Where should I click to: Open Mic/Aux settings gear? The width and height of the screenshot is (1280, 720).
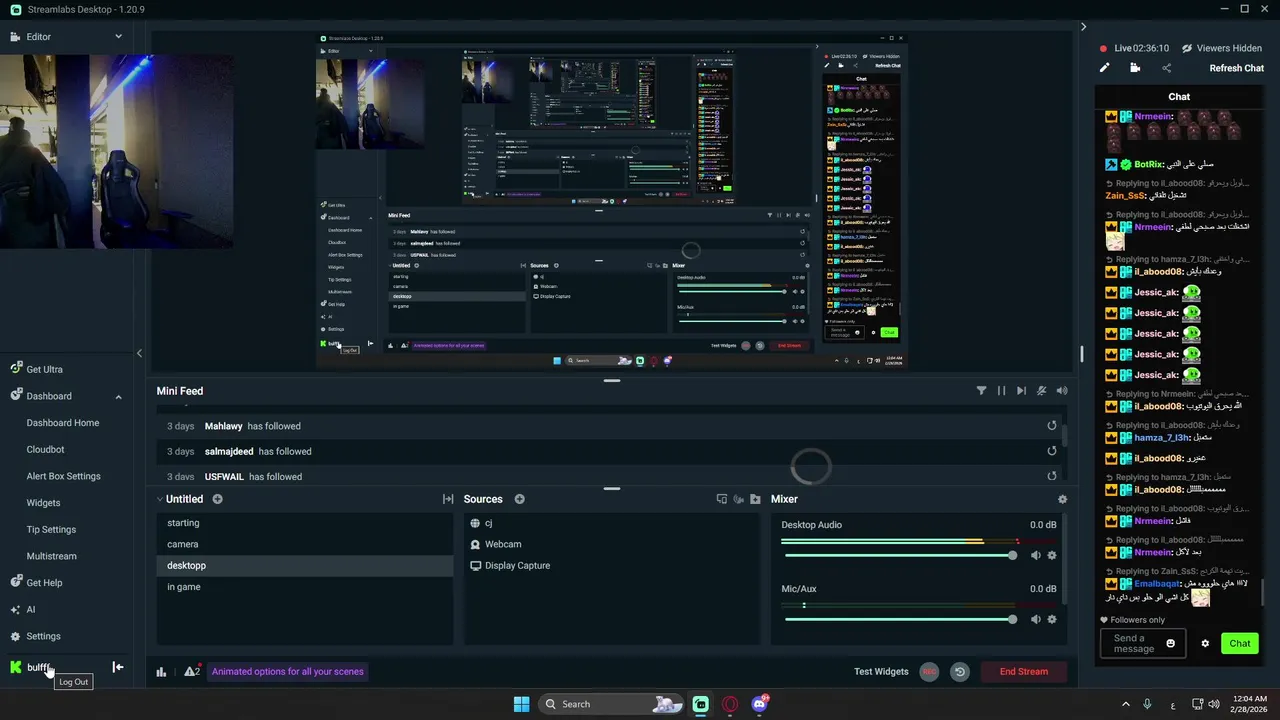click(1052, 619)
